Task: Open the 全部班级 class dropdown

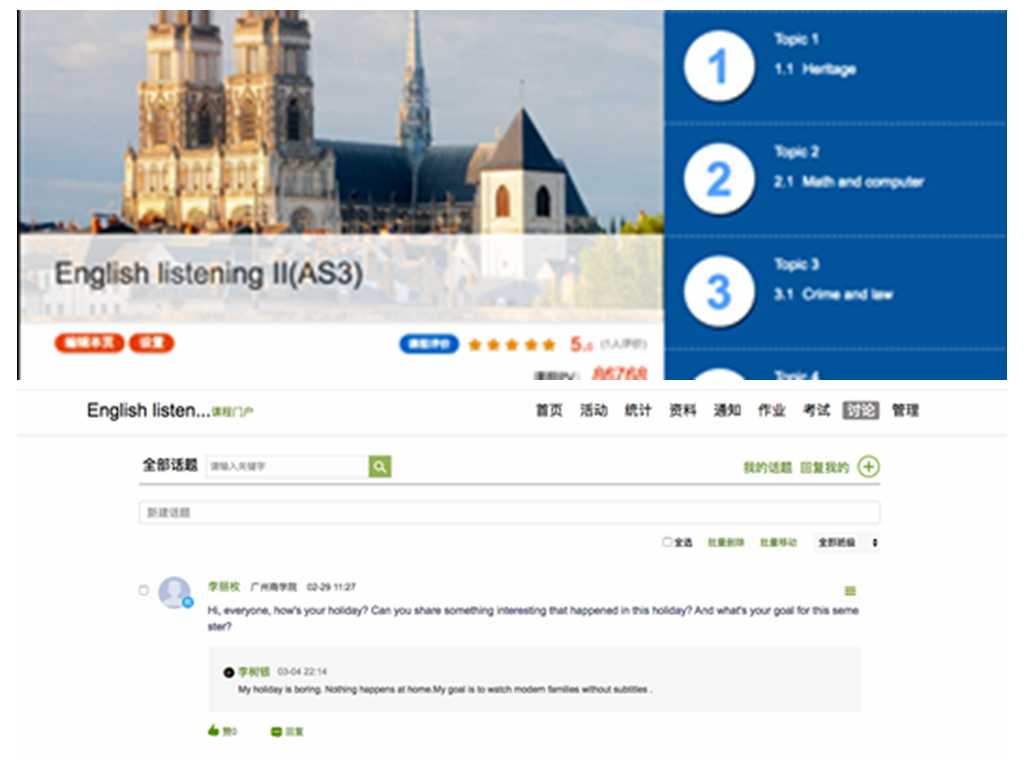Action: [848, 542]
